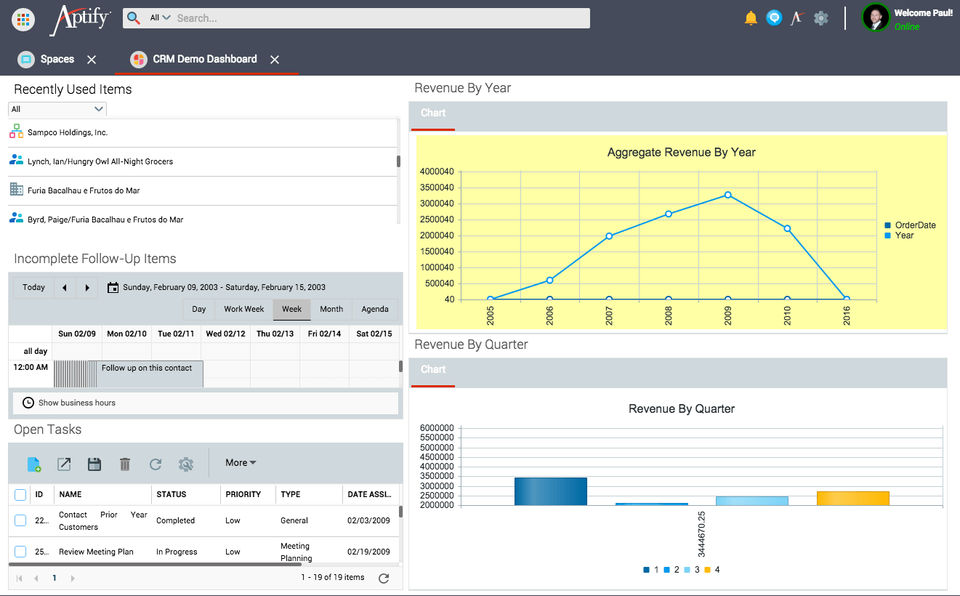960x596 pixels.
Task: Click the save disk icon in Open Tasks
Action: point(94,464)
